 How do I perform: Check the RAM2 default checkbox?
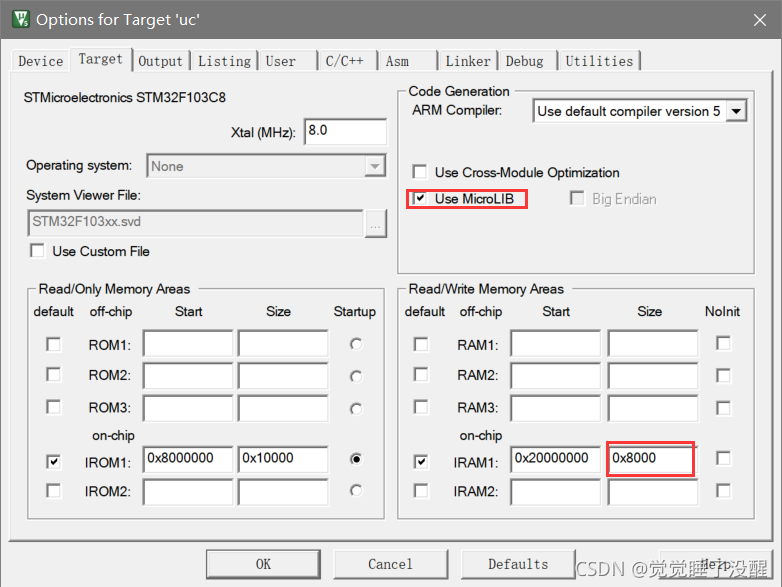(421, 375)
